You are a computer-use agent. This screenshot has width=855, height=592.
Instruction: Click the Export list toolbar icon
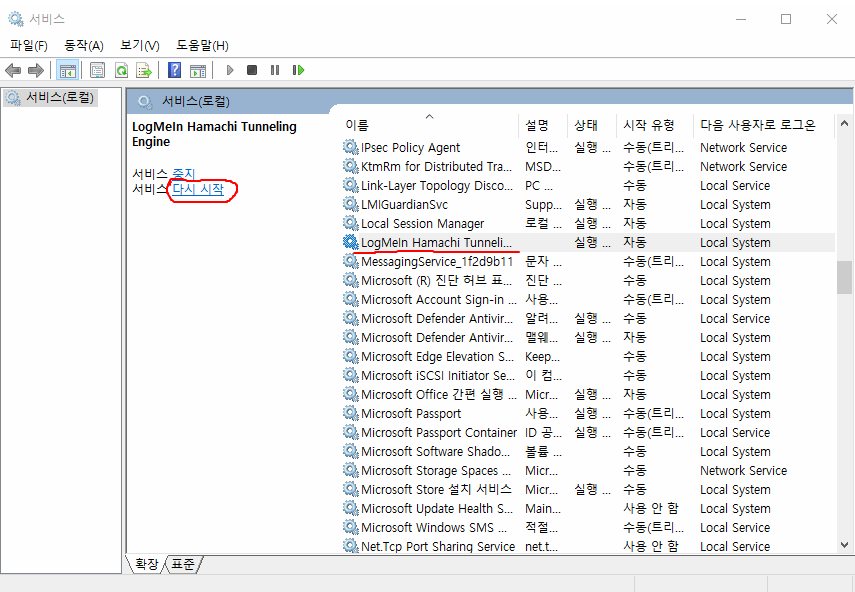(x=144, y=70)
